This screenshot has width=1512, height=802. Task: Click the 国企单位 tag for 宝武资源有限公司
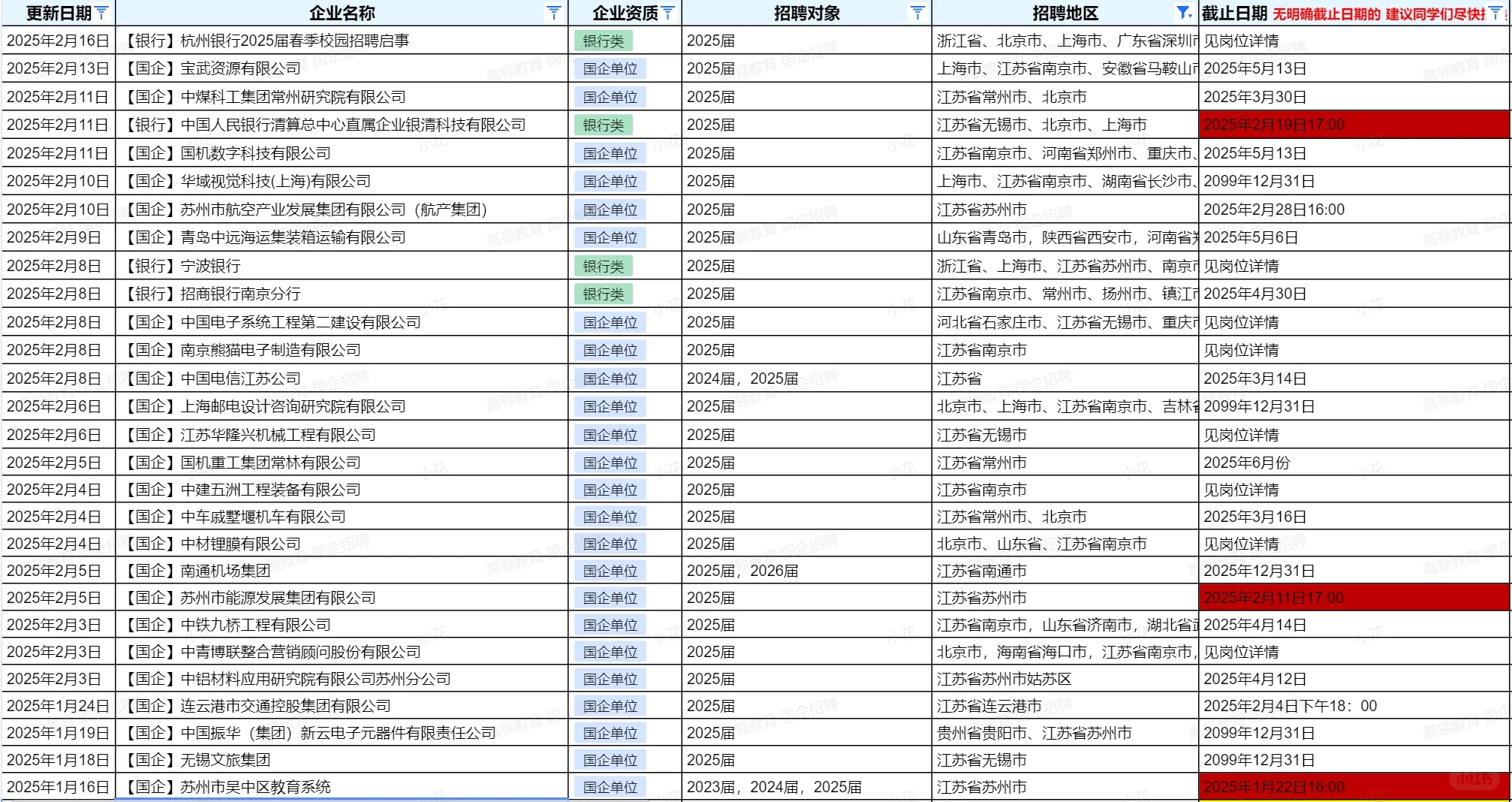610,69
